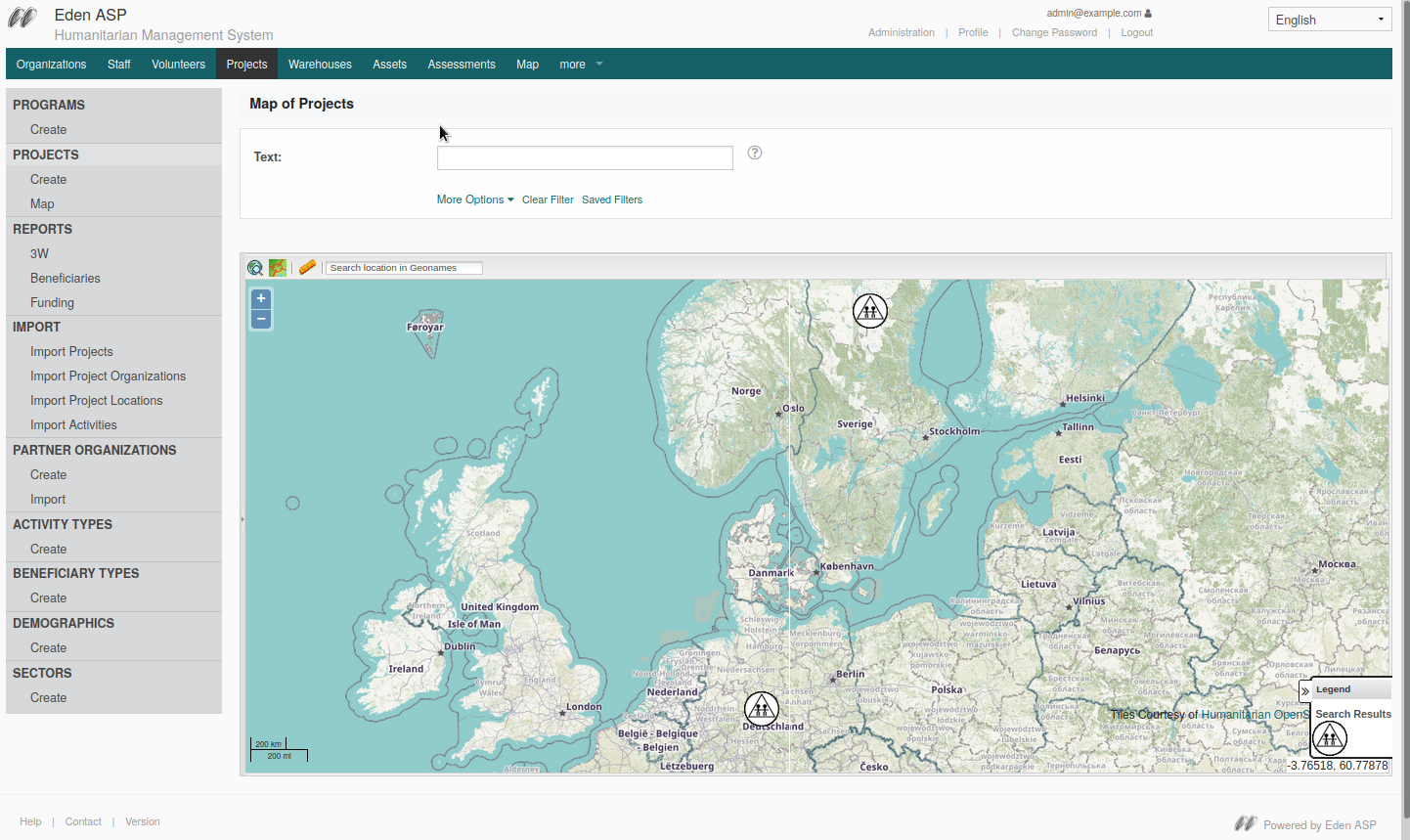Click the Eden ASP logo icon
This screenshot has height=840, width=1410.
point(22,19)
